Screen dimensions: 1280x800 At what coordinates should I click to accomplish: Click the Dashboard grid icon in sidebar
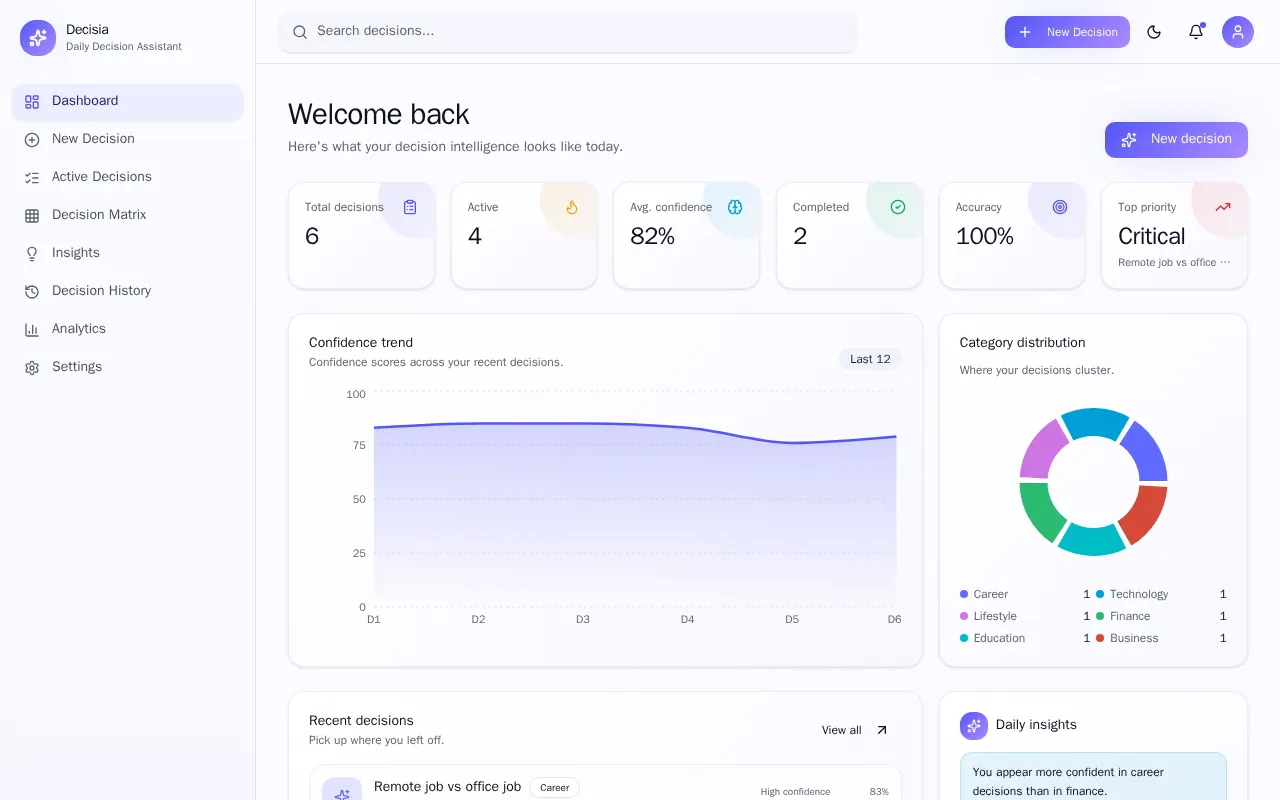click(x=32, y=101)
